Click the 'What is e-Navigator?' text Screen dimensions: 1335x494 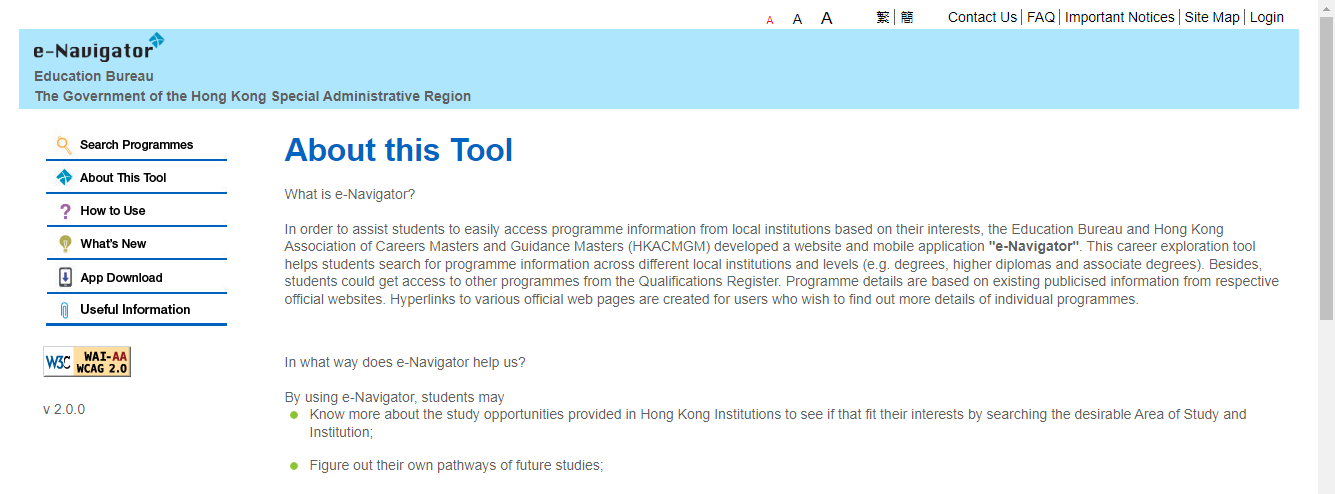click(350, 194)
